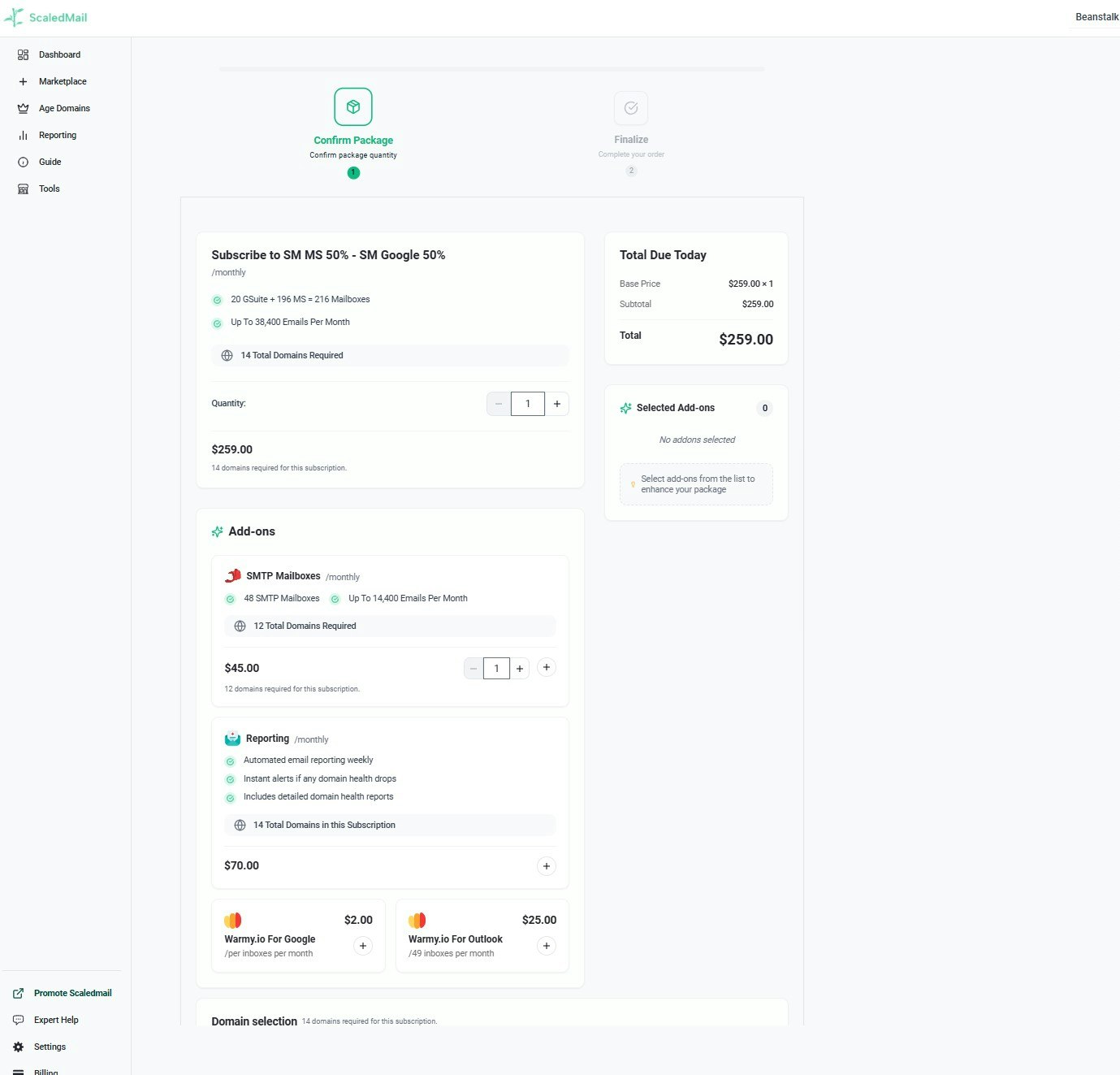Decrease SMTP Mailboxes quantity
Screen dimensions: 1120x1075
coord(474,669)
